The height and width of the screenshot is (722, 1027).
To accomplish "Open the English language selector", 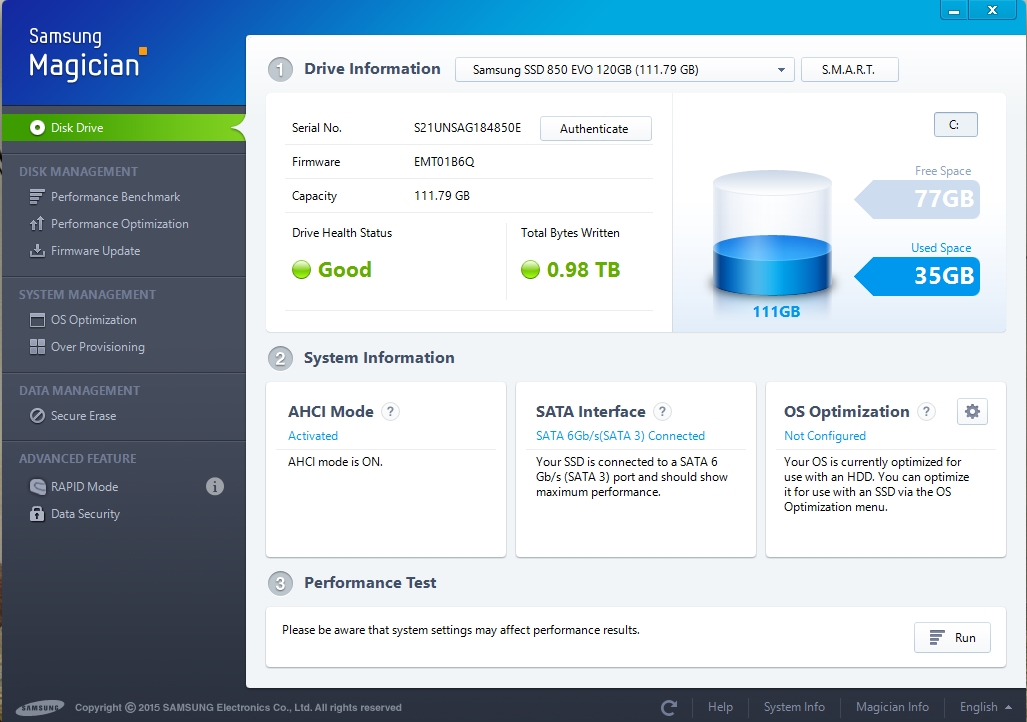I will (x=984, y=707).
